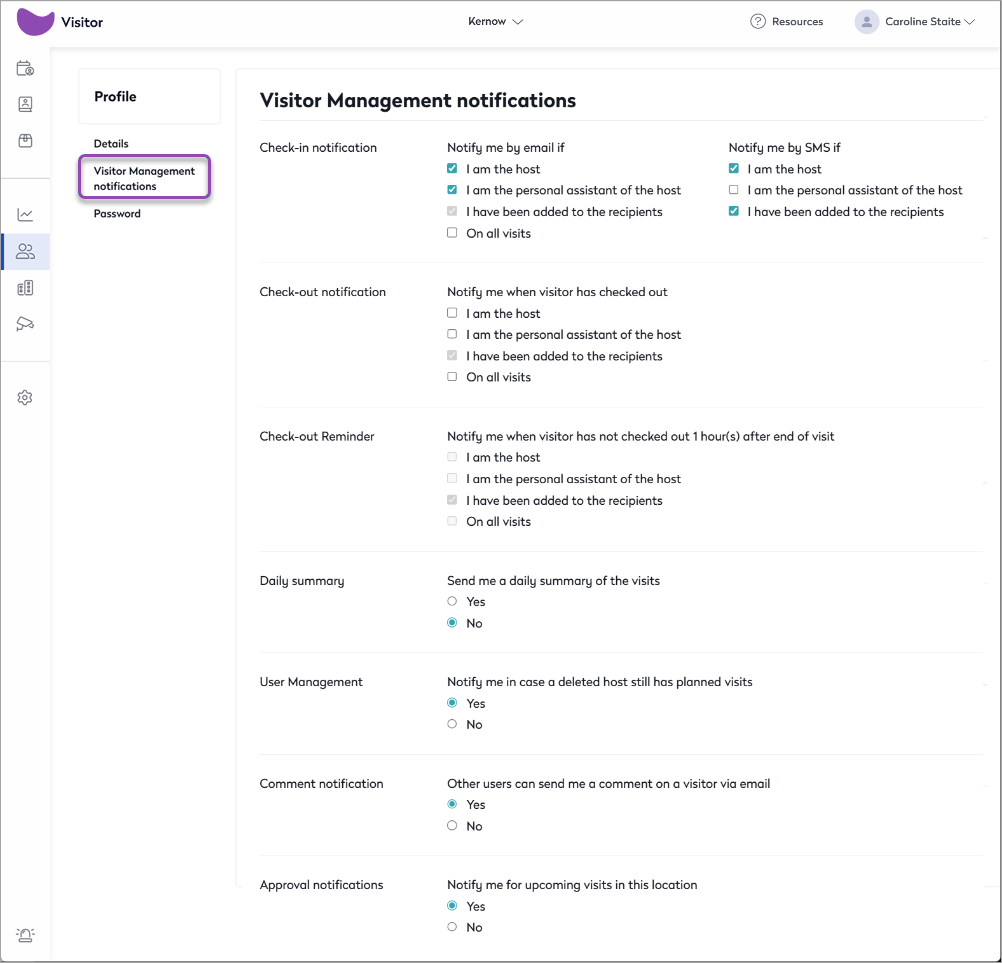
Task: Click the 'Visitor Management notifications' page title
Action: pyautogui.click(x=417, y=100)
